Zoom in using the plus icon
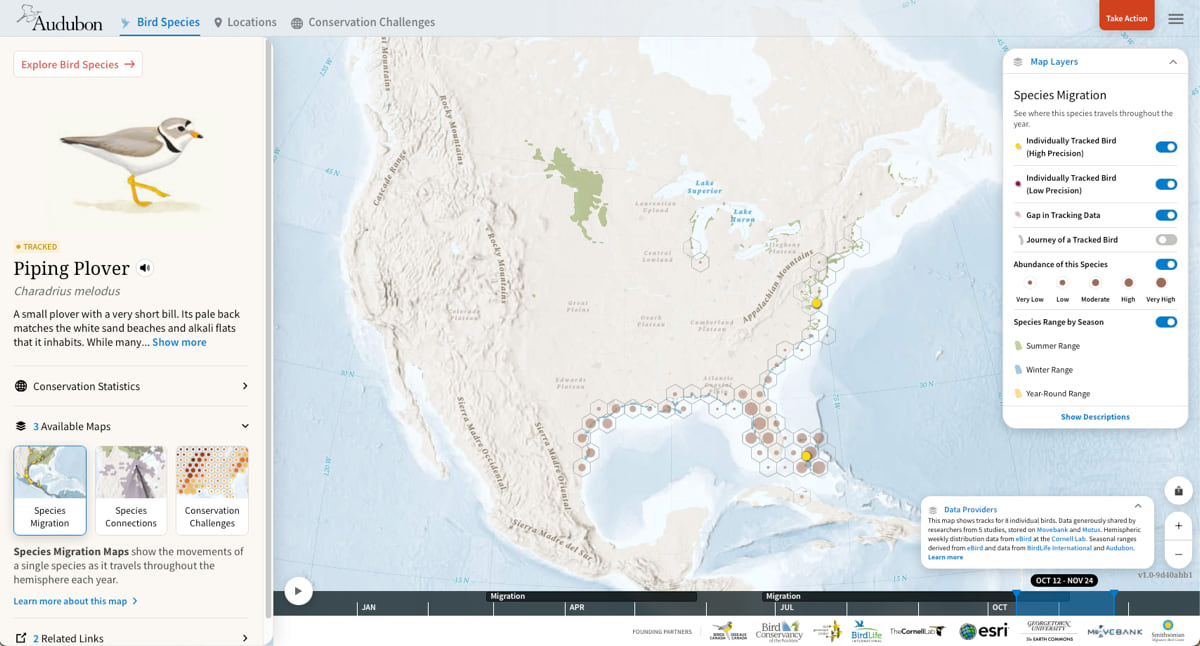1200x646 pixels. pyautogui.click(x=1178, y=525)
